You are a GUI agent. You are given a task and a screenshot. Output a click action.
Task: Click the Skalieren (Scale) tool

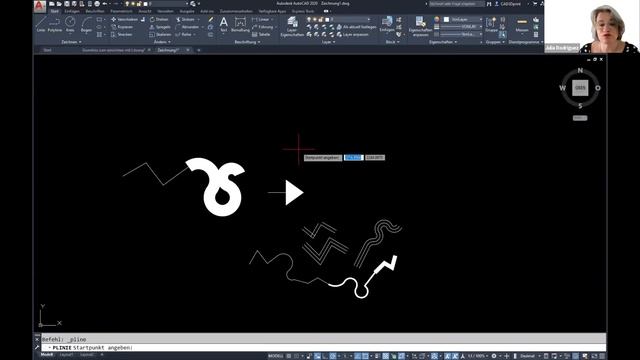click(x=160, y=35)
